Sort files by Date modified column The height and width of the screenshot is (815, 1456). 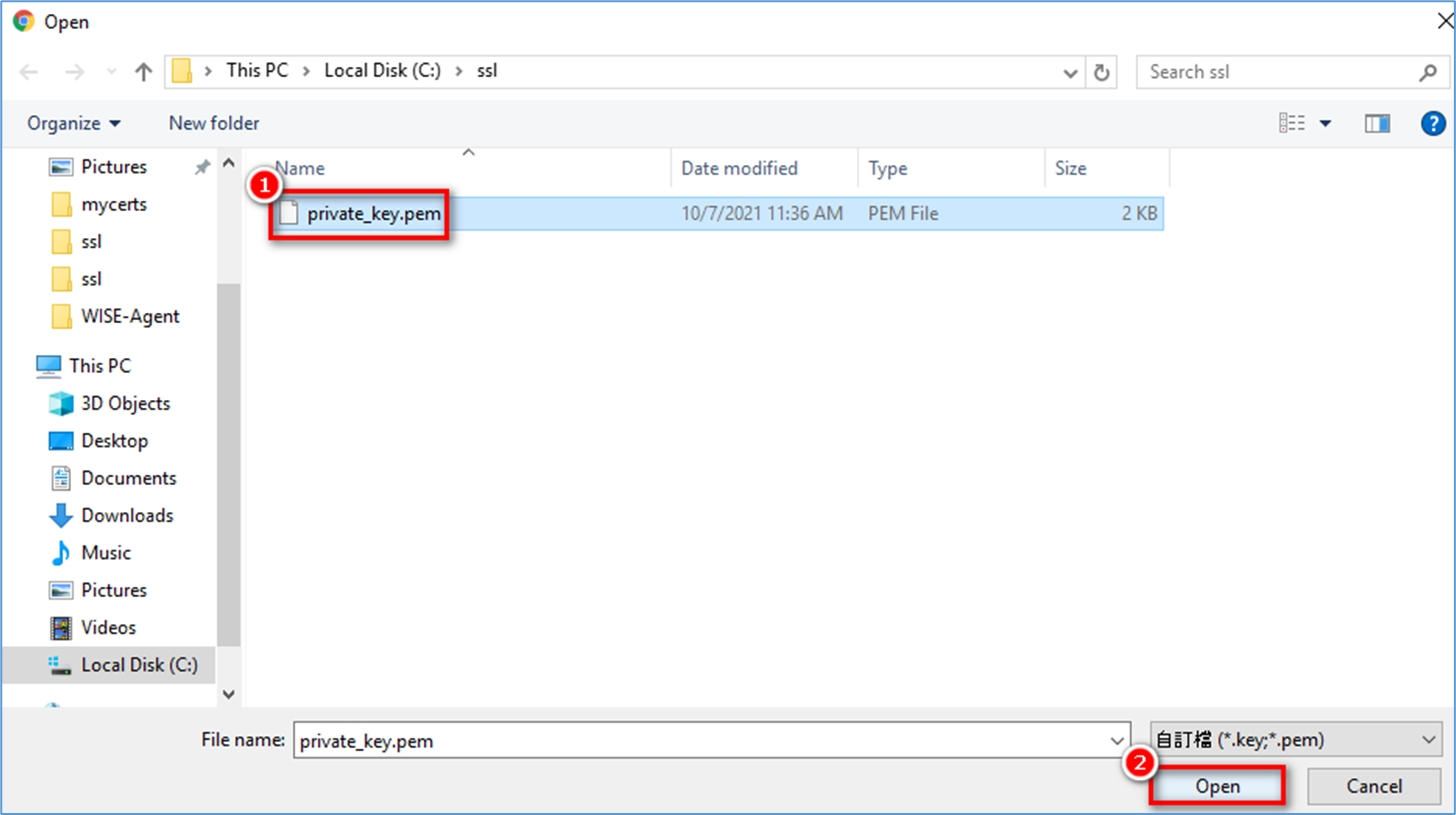[x=739, y=168]
